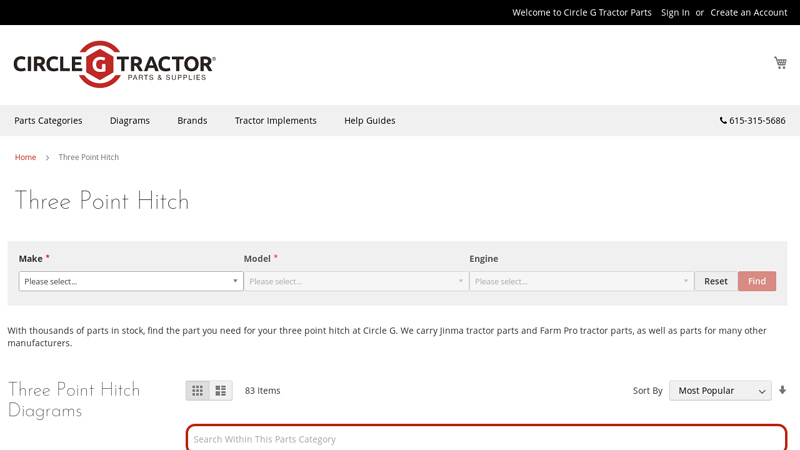Expand the Make dropdown

[x=131, y=282]
